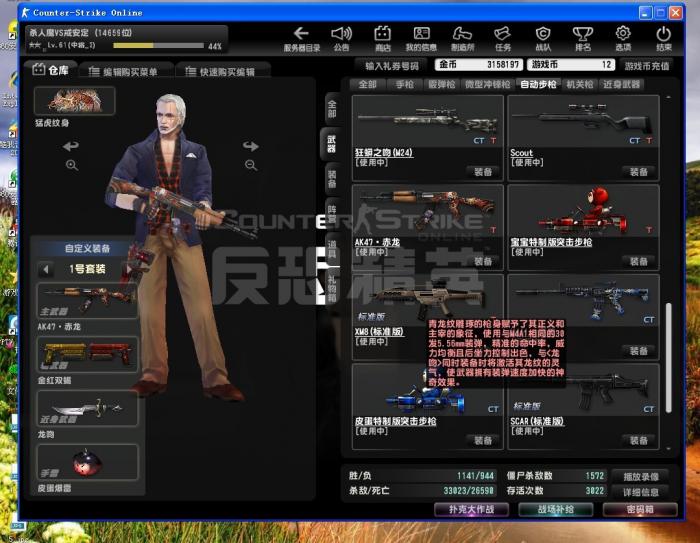Select vertical 装备 side tab
This screenshot has width=700, height=543.
click(x=332, y=179)
